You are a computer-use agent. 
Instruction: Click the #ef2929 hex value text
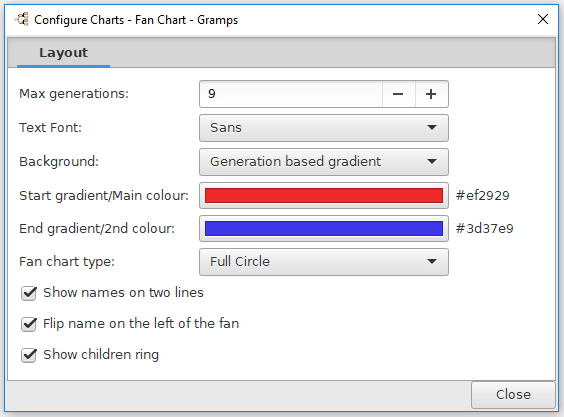click(x=482, y=196)
